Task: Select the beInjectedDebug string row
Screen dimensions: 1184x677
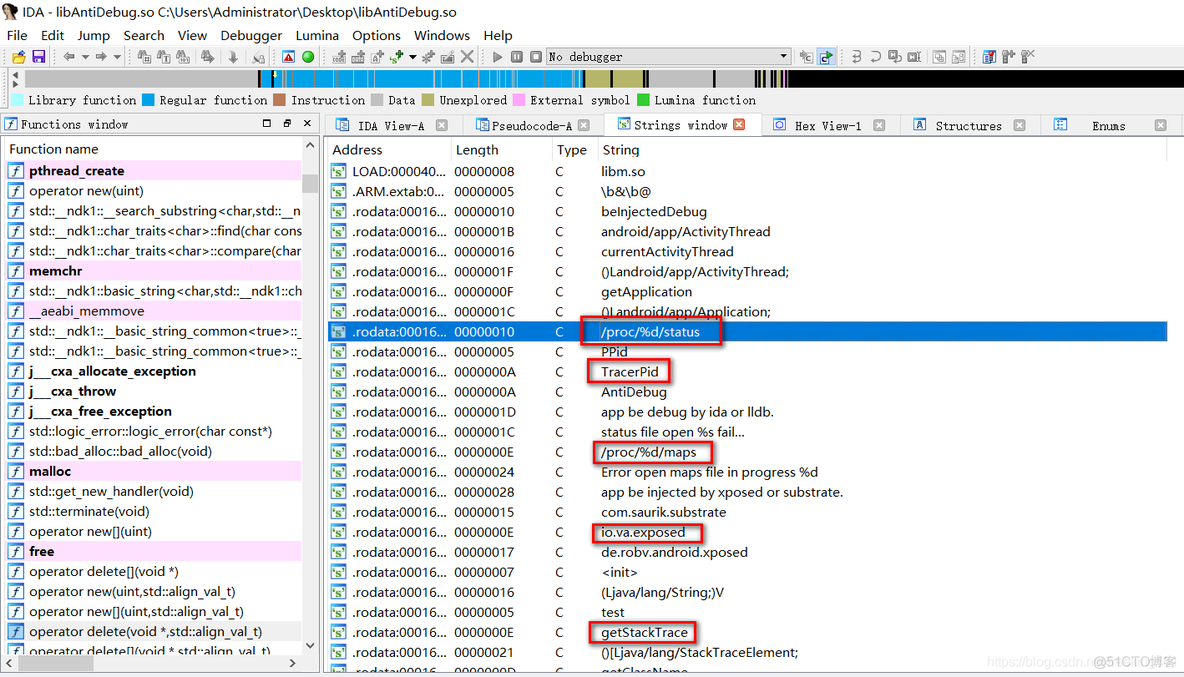Action: 748,211
